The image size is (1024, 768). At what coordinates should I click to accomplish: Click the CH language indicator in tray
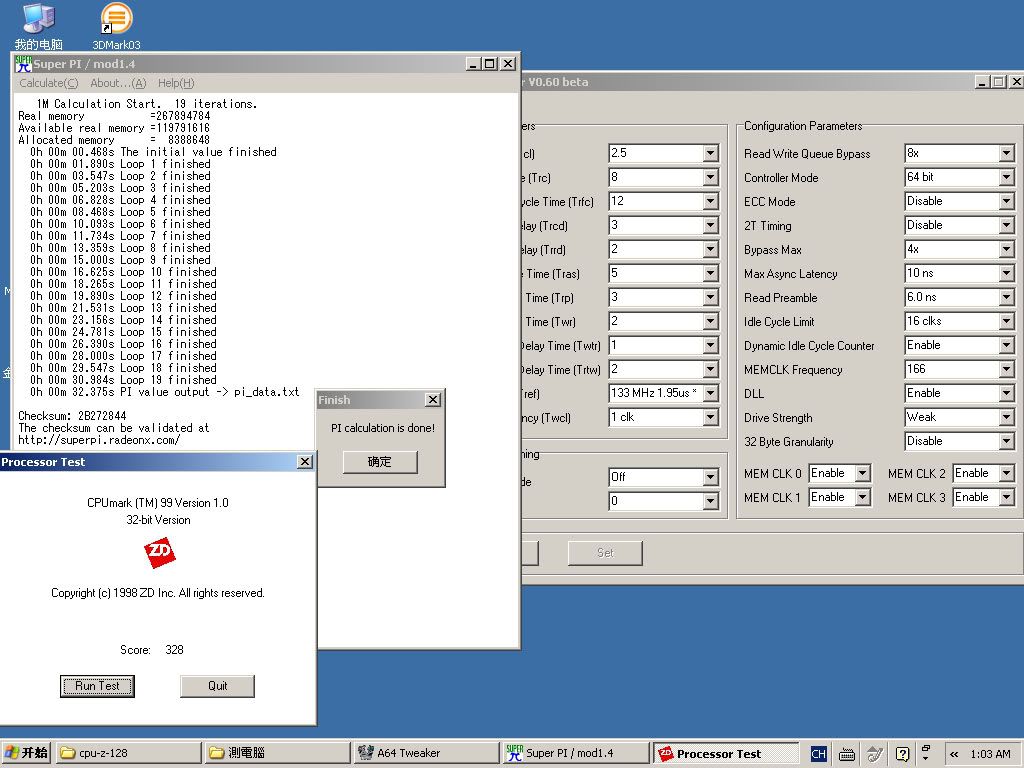tap(818, 754)
